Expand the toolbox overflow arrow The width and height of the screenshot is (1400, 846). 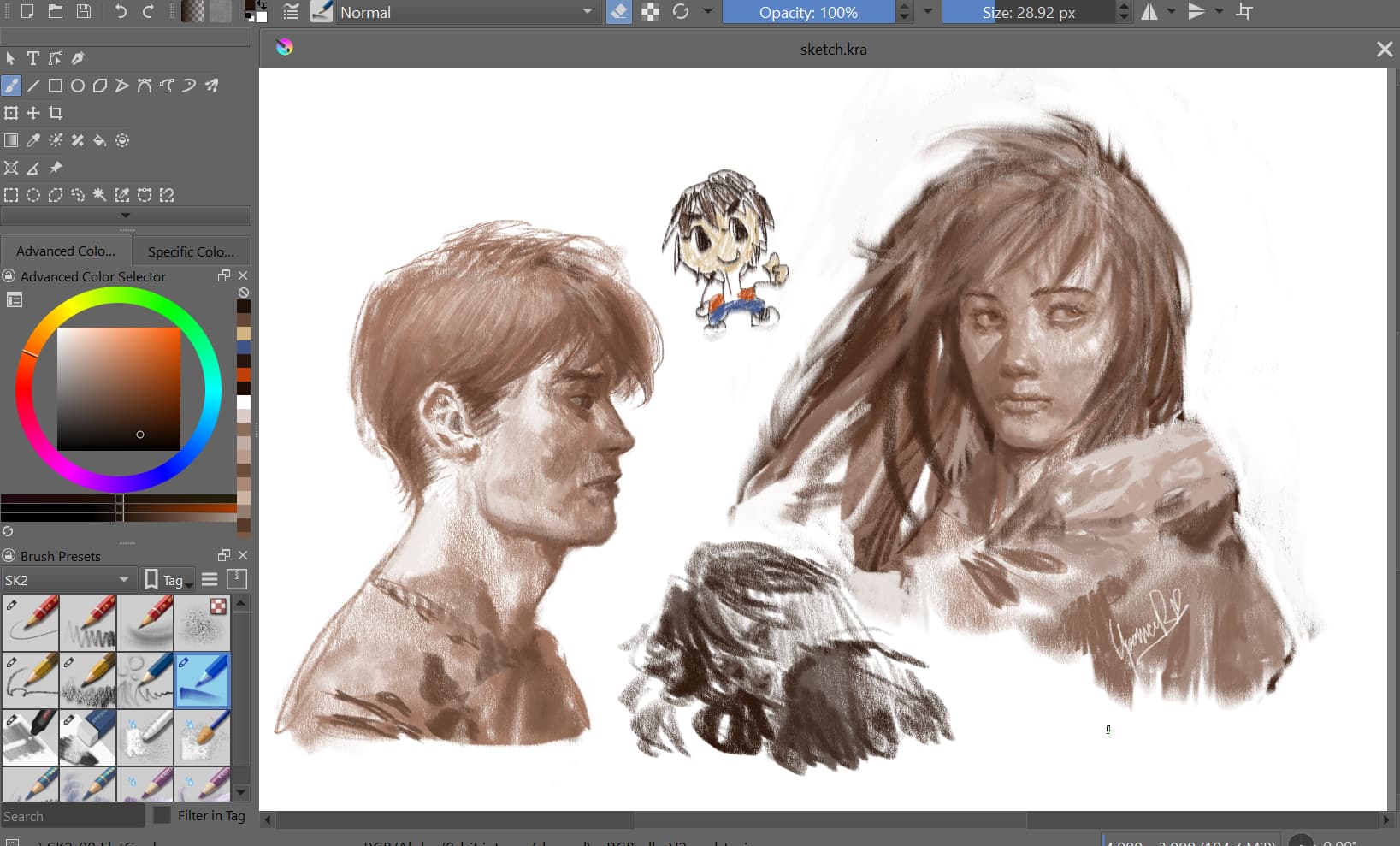click(x=126, y=216)
